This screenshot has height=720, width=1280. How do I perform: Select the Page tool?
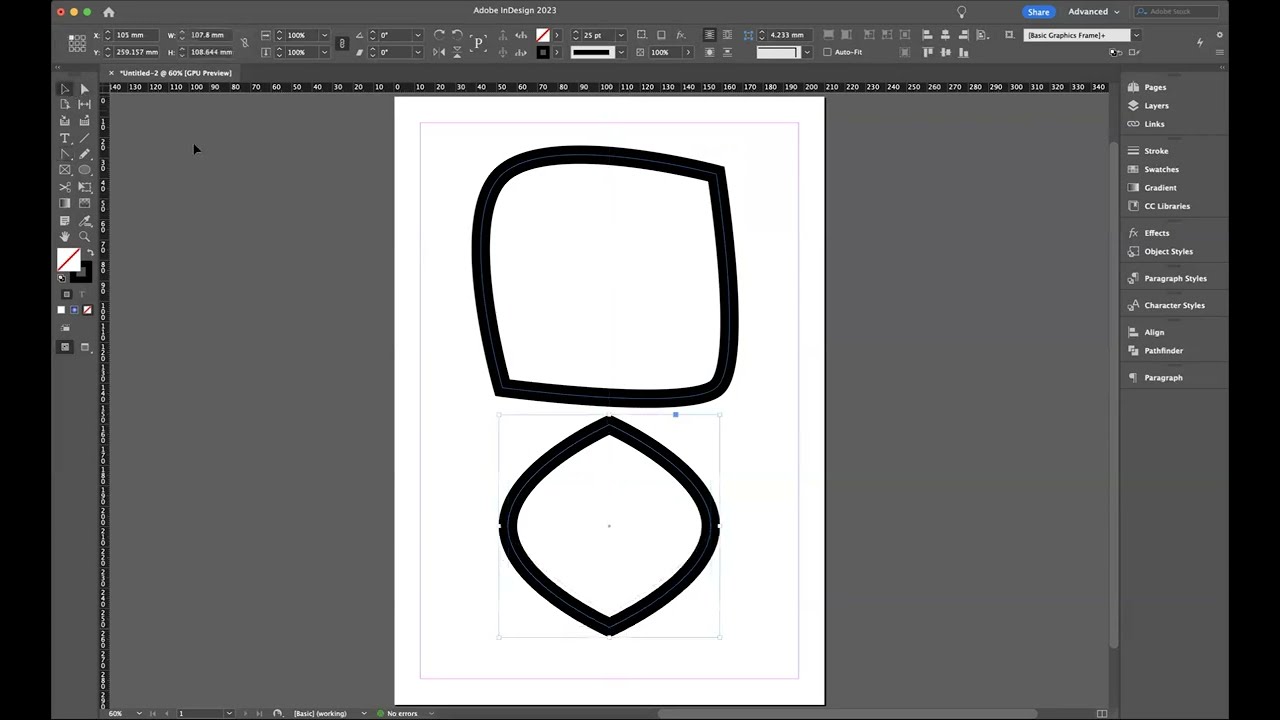coord(65,105)
